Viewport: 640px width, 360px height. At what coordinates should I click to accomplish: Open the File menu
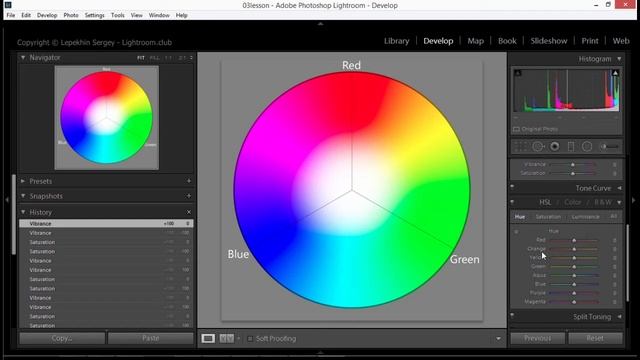(11, 15)
